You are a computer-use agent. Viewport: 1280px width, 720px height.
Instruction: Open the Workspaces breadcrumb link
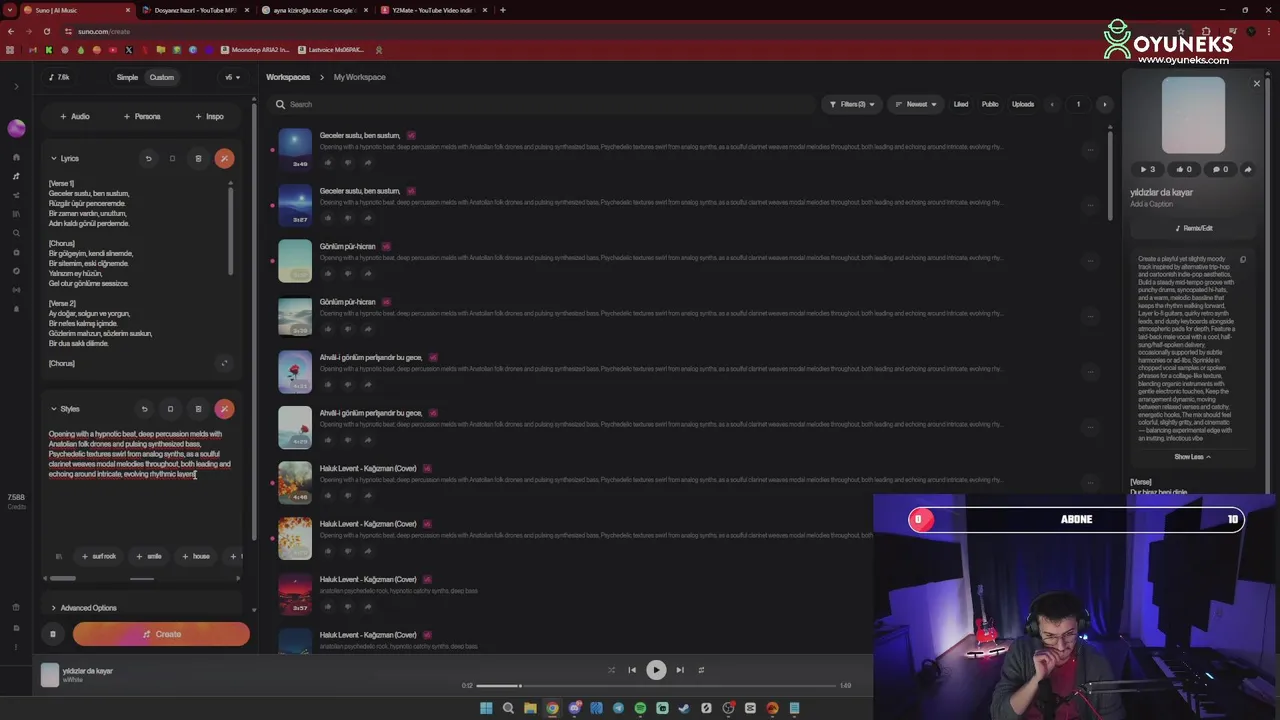(x=288, y=77)
